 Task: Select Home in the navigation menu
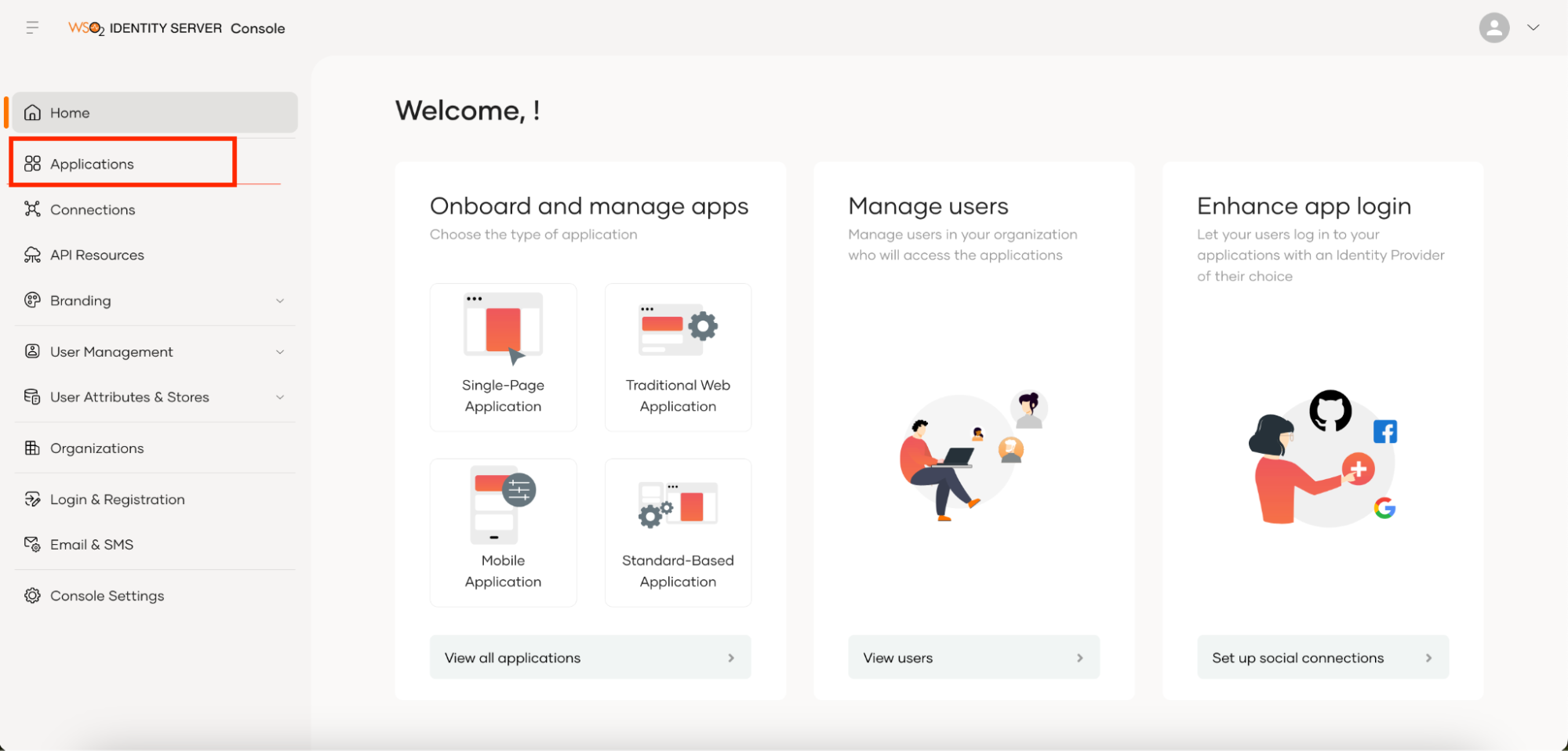pyautogui.click(x=70, y=112)
